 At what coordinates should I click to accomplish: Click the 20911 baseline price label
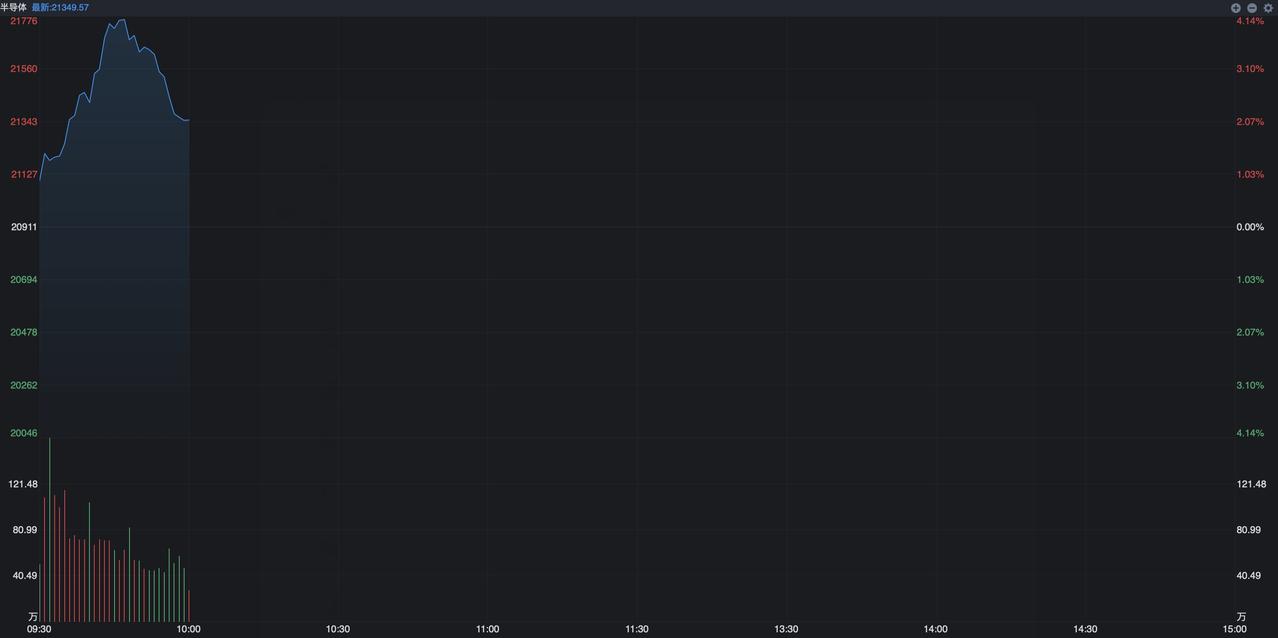(24, 227)
